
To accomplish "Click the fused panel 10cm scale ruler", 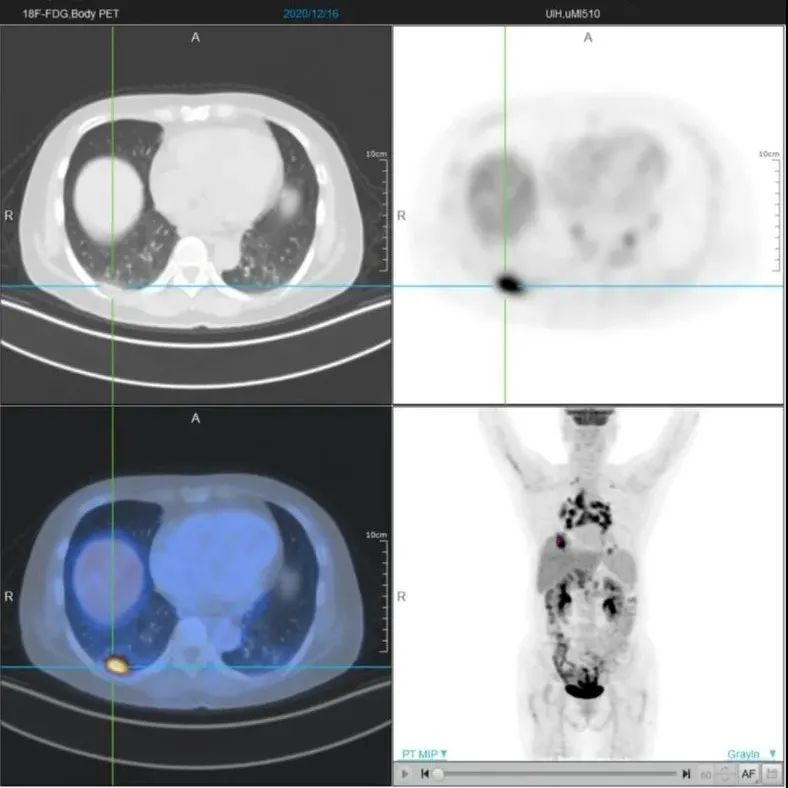I will coord(381,592).
